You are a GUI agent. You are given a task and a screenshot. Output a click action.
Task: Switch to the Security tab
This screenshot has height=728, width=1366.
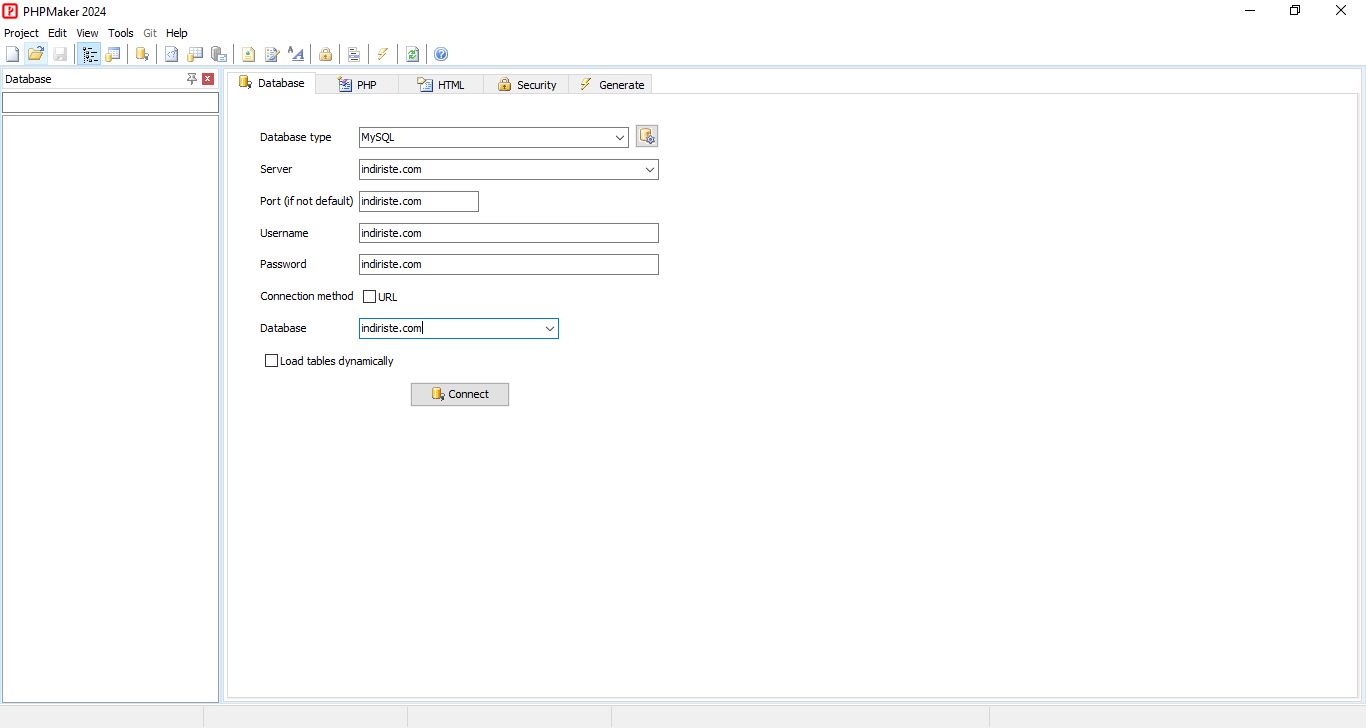click(526, 85)
